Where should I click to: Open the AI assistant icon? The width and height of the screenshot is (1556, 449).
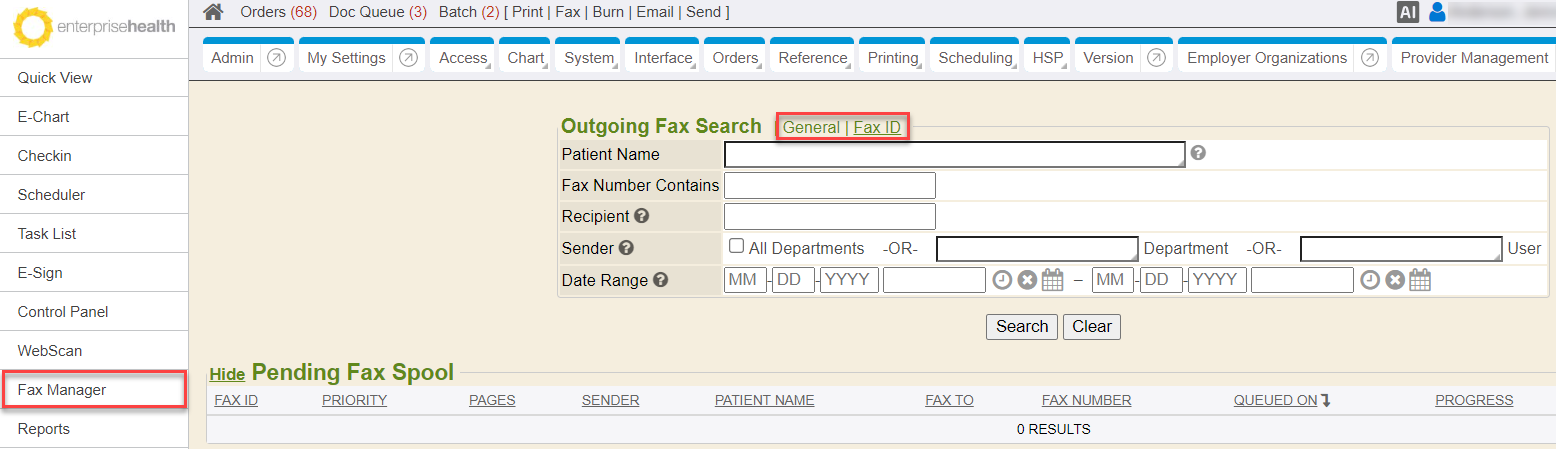coord(1408,12)
